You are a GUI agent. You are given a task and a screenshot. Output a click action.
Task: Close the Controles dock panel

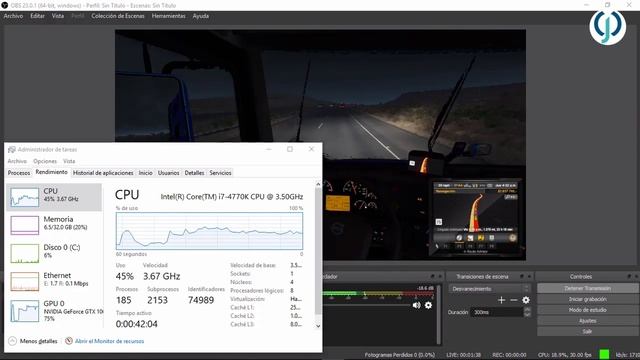(x=636, y=277)
